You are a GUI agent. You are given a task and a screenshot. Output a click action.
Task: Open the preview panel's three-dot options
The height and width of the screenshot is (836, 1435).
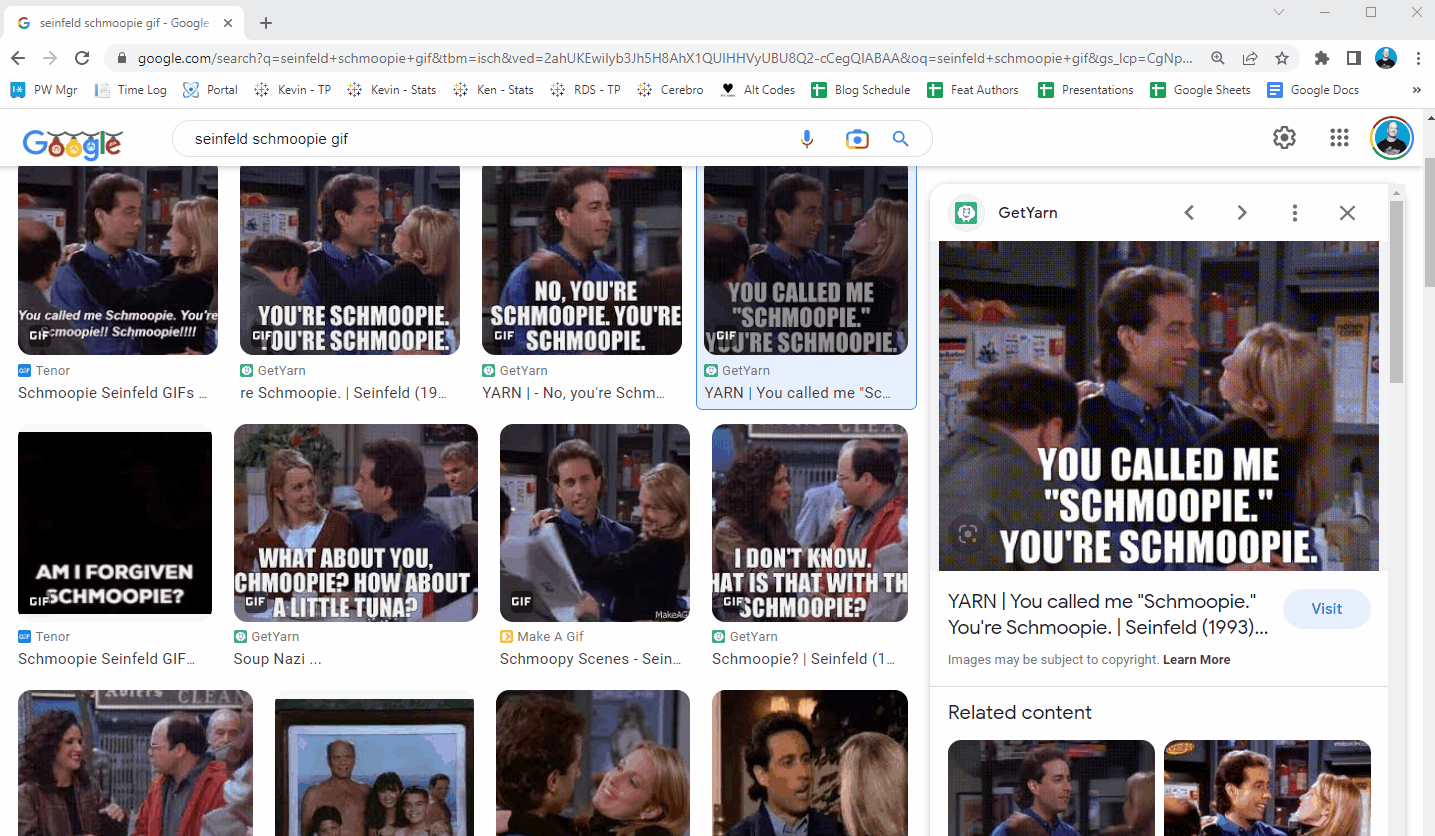point(1295,212)
